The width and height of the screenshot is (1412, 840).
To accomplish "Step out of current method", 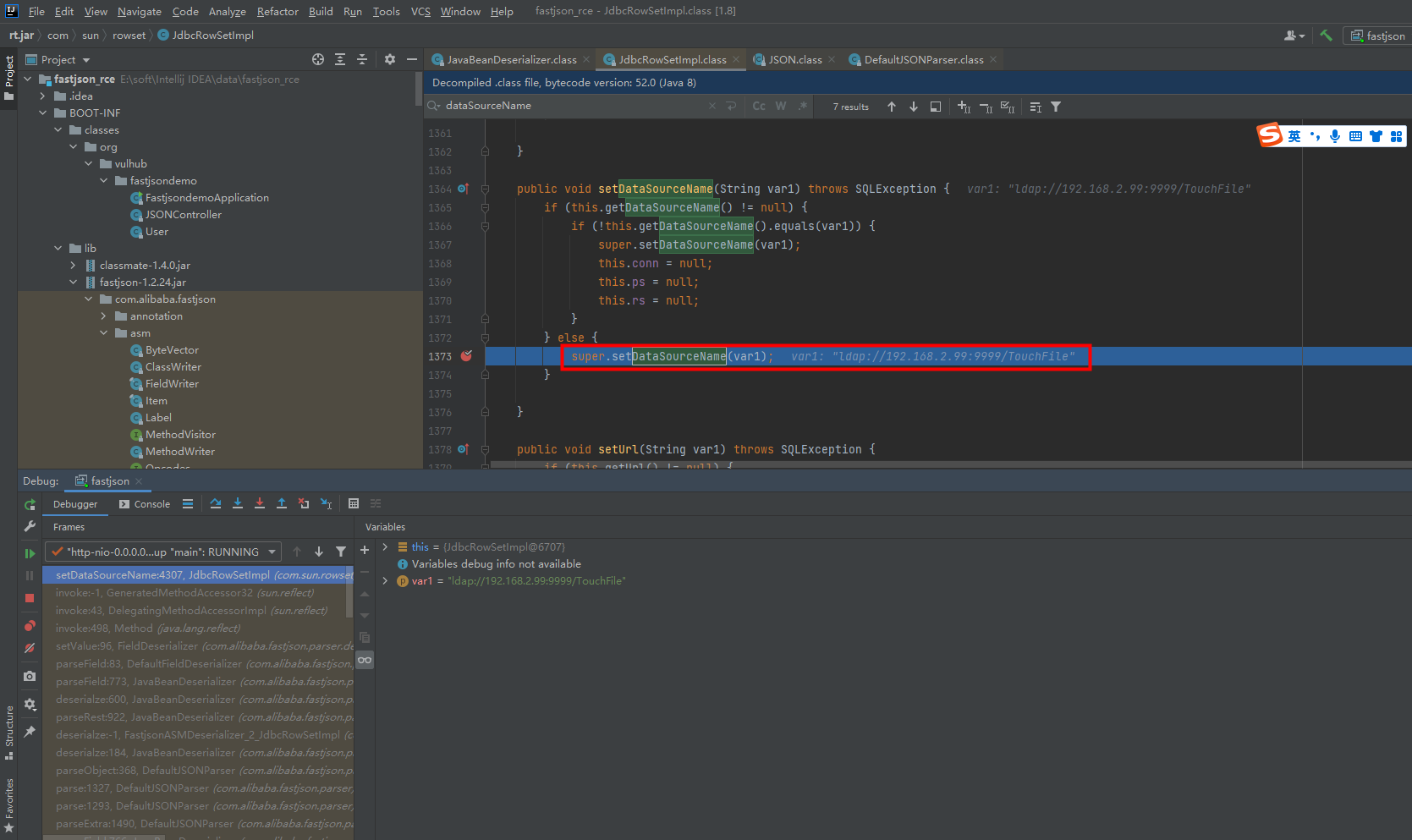I will (x=282, y=503).
